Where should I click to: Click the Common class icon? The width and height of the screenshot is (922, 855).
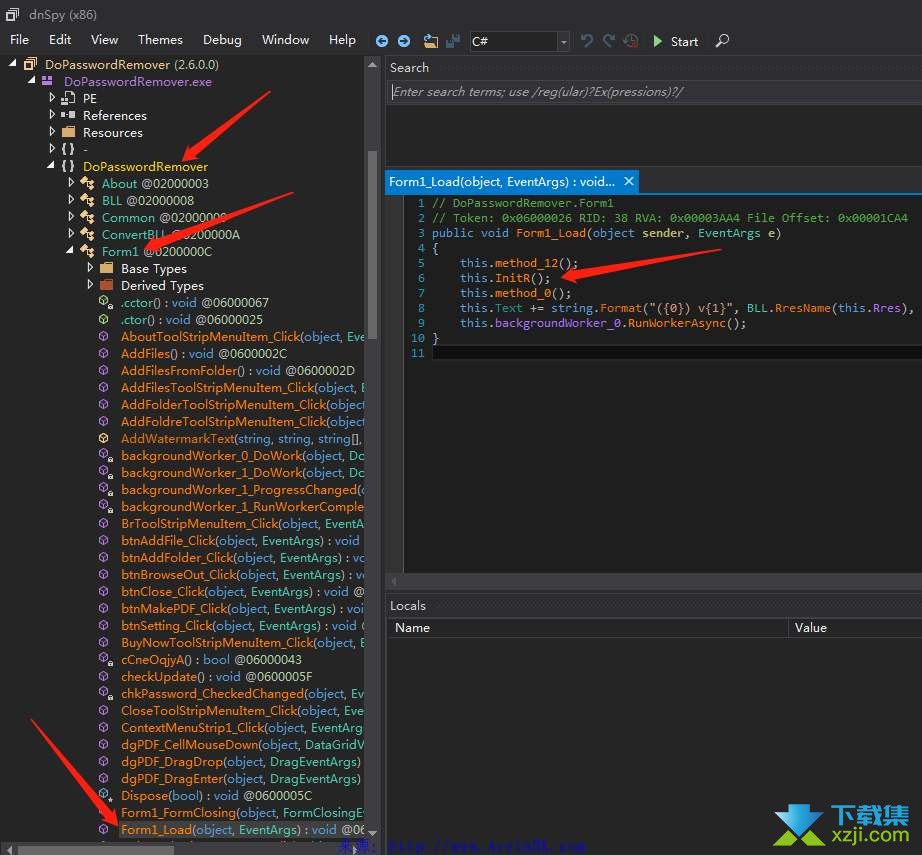(87, 218)
